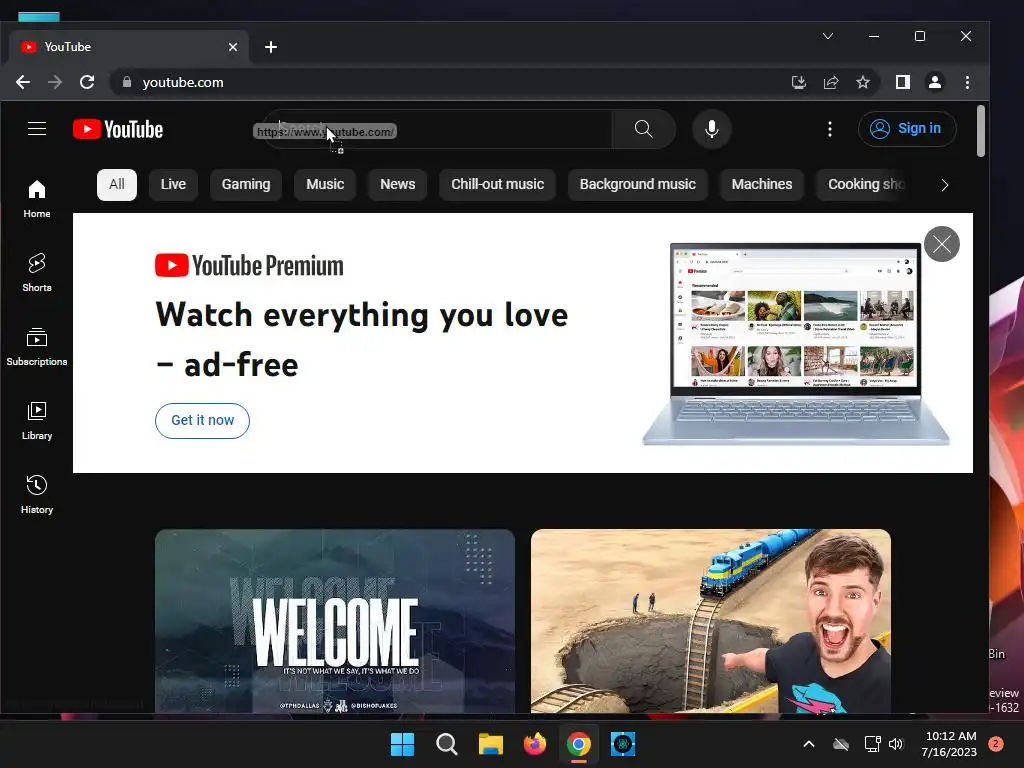The image size is (1024, 768).
Task: Open the atom-icon app in taskbar
Action: pos(623,744)
